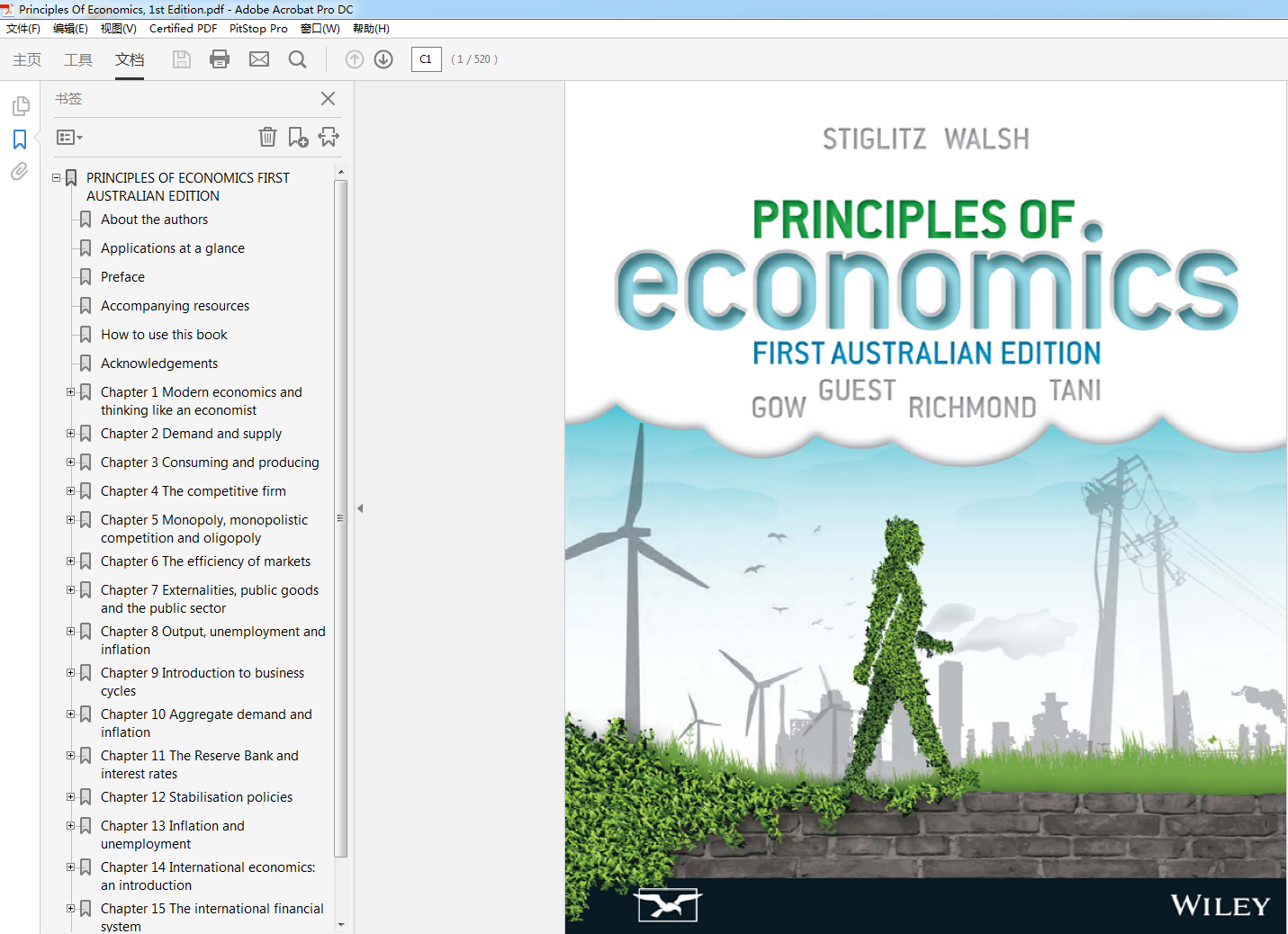
Task: Expand Chapter 7 Externalities bookmark
Action: 70,590
